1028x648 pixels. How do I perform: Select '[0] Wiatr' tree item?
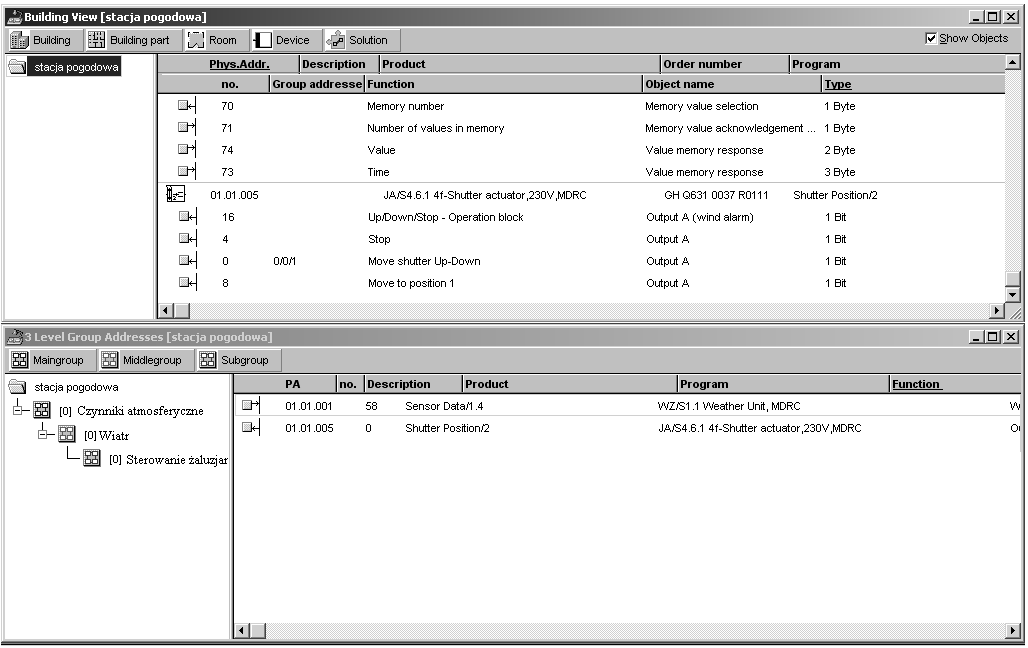106,435
